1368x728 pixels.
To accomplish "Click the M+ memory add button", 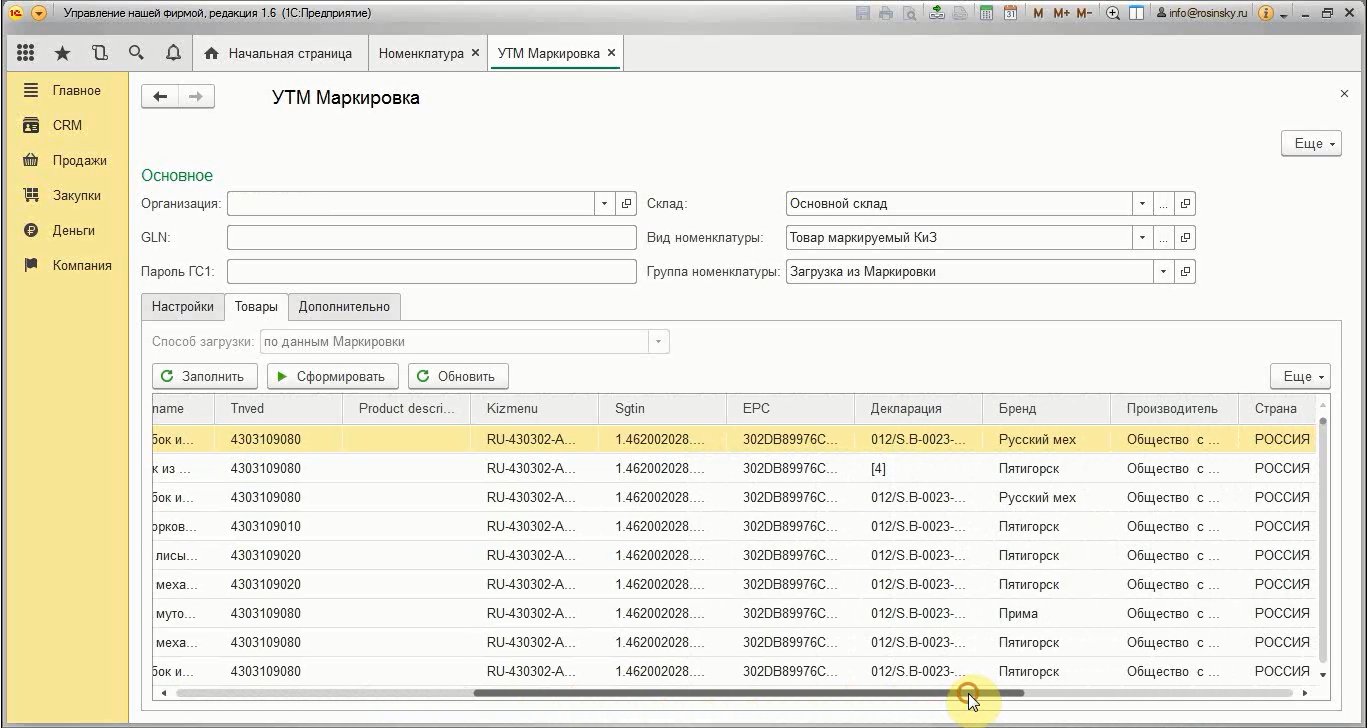I will [x=1061, y=13].
